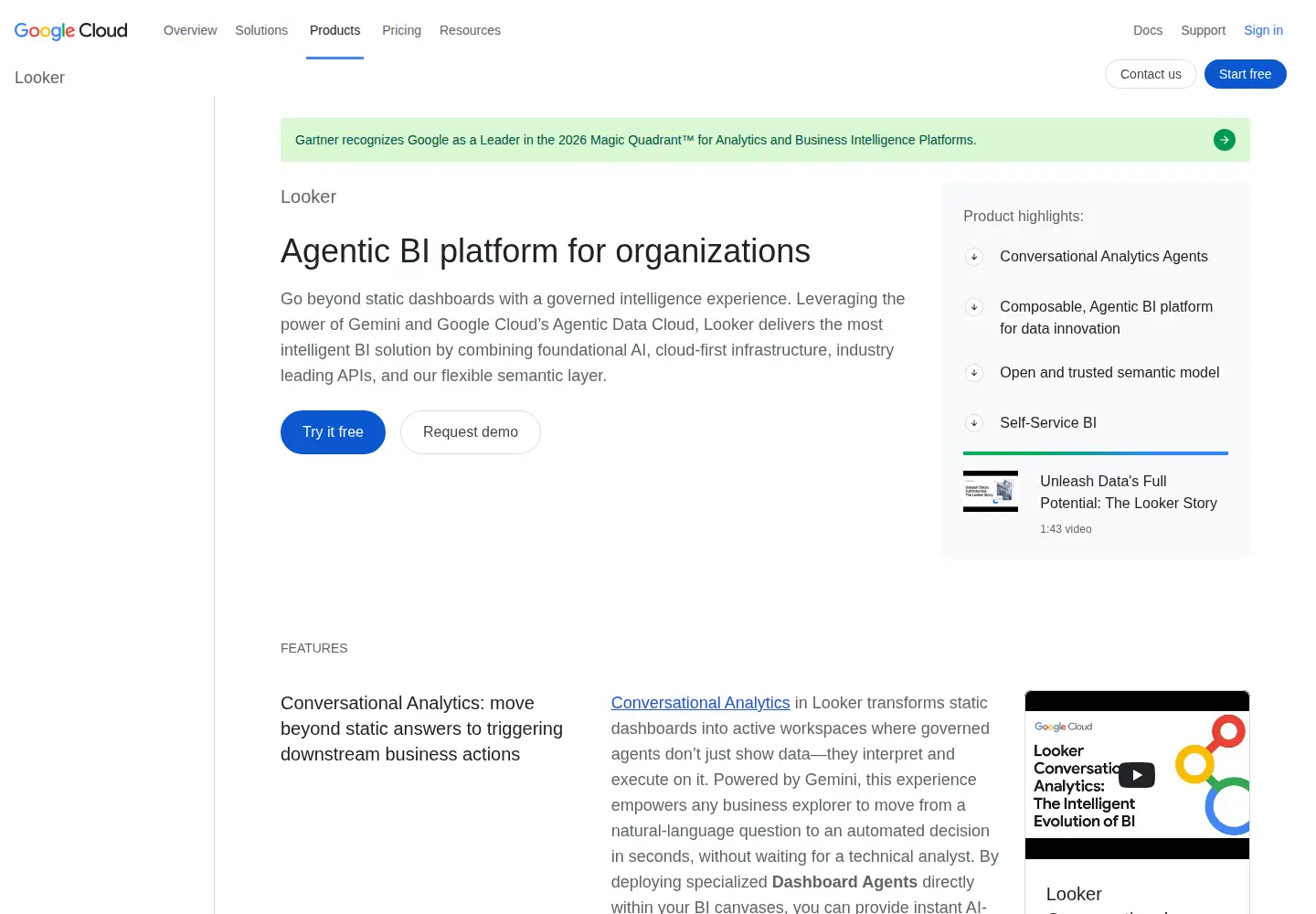Jump to Self-Service BI highlight

(x=1048, y=423)
